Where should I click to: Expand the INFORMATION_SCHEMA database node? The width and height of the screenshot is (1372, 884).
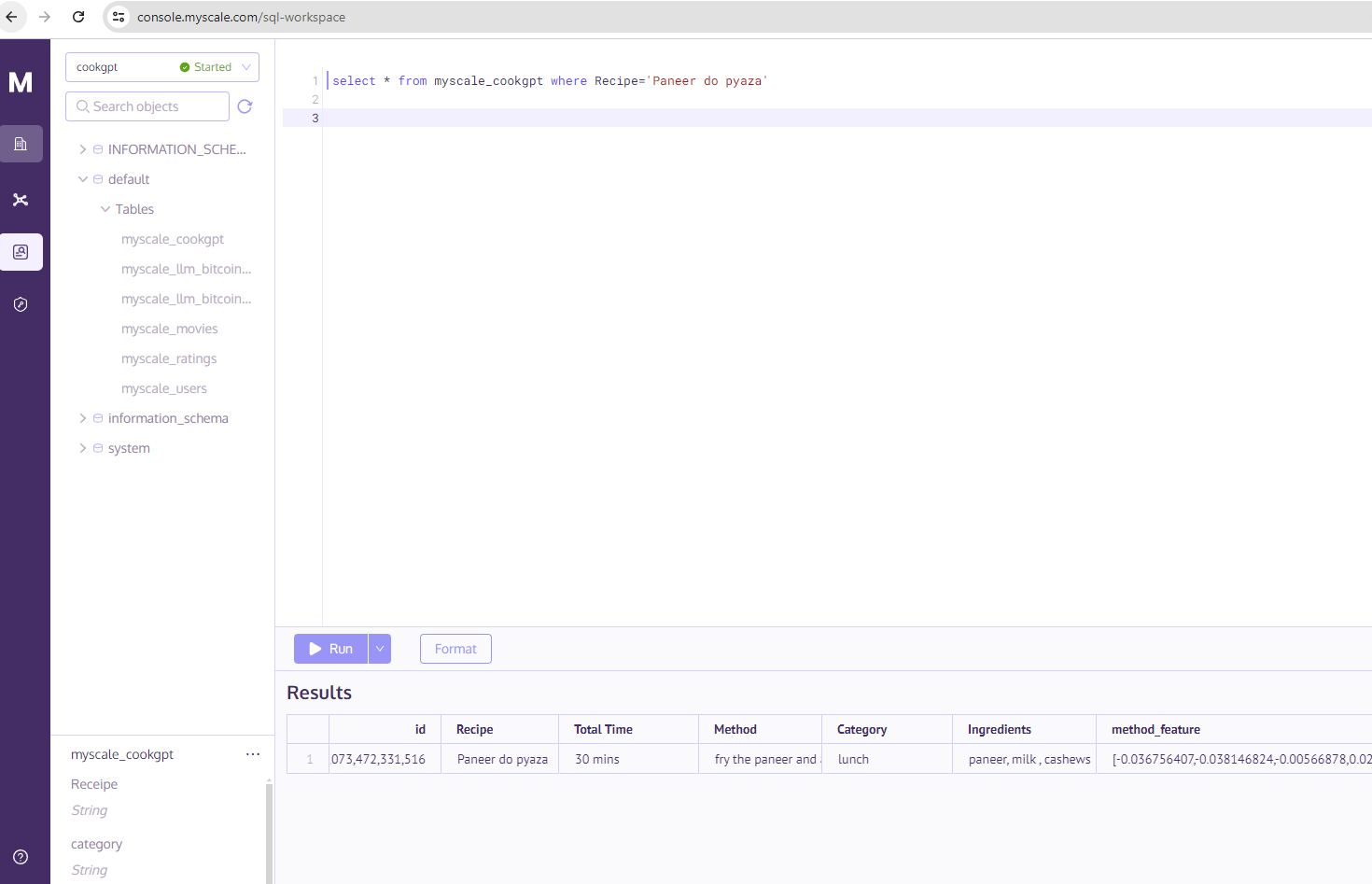coord(83,149)
